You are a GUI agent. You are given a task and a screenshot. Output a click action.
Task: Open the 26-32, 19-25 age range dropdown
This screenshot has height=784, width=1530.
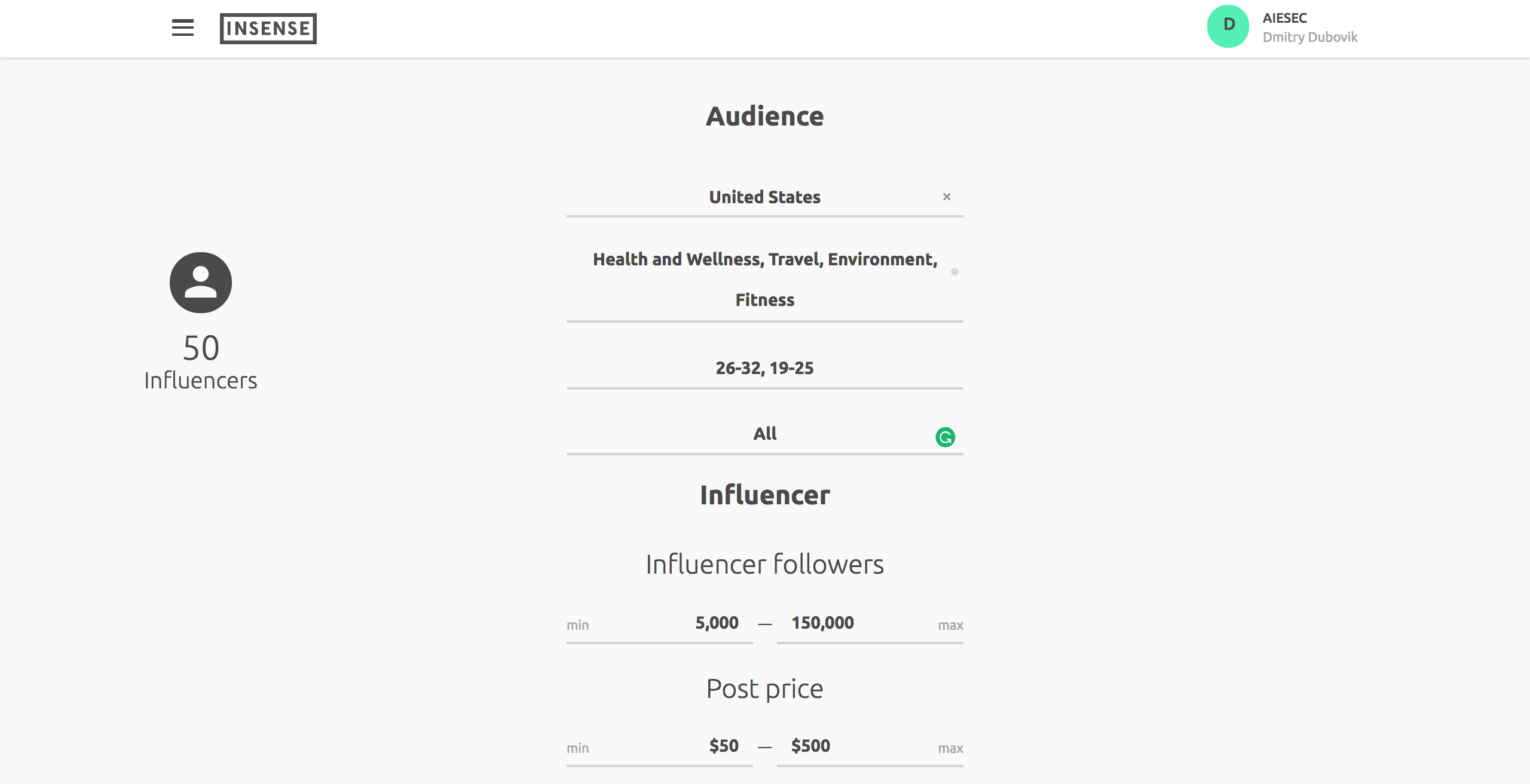point(764,368)
